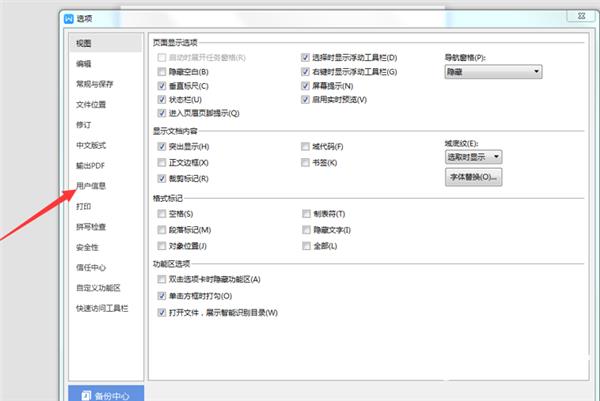
Task: Enable the 制表符(T) checkbox
Action: tap(306, 214)
